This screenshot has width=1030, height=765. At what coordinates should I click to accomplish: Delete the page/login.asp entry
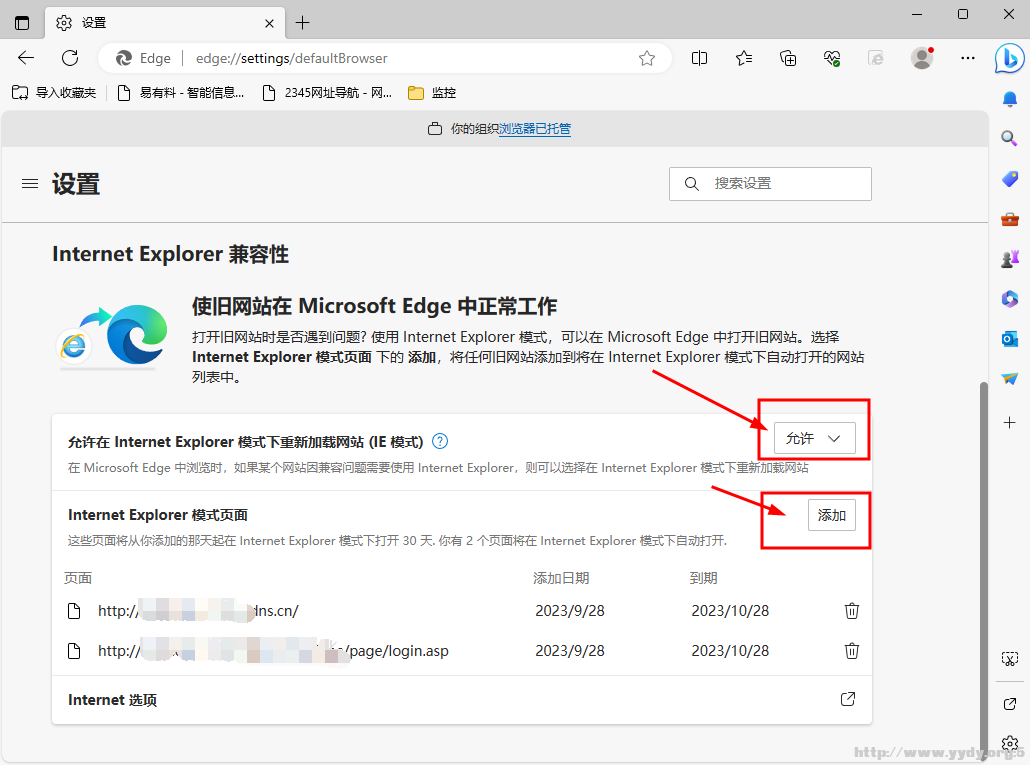click(851, 651)
